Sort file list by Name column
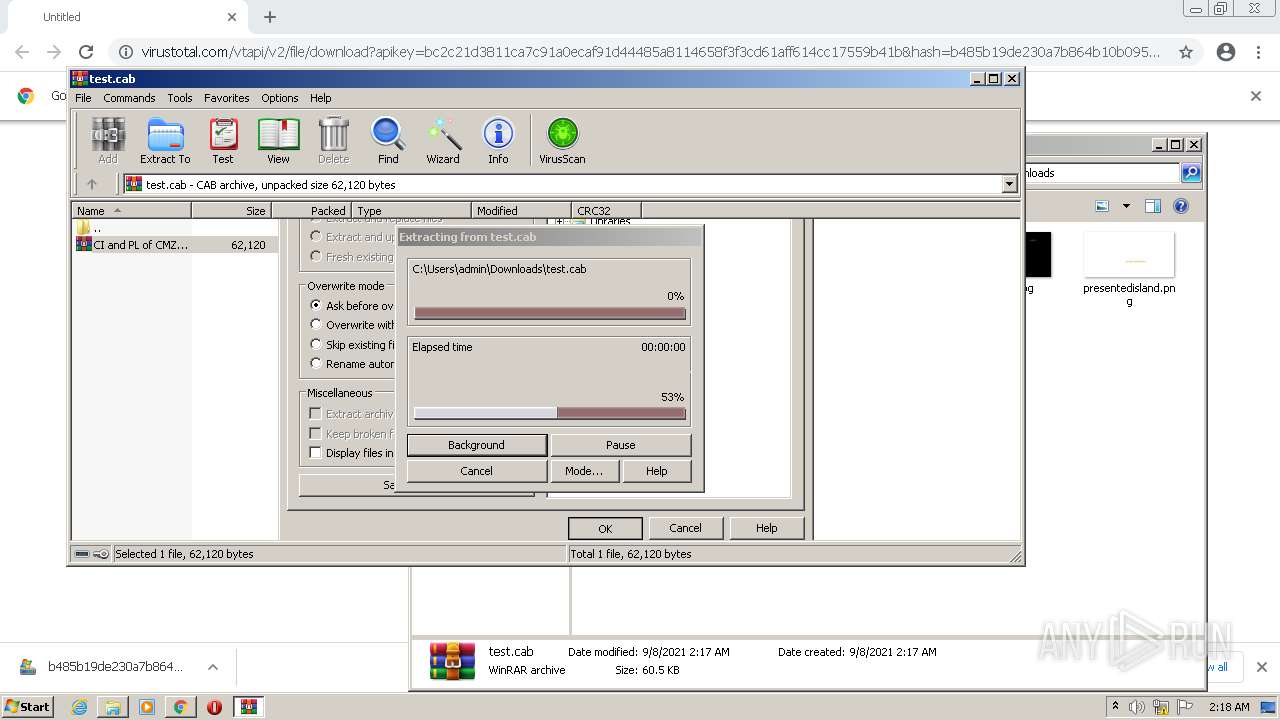 tap(132, 211)
